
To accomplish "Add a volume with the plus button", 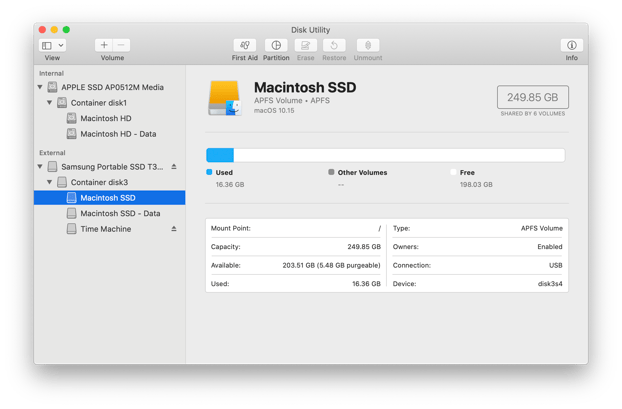I will [104, 45].
